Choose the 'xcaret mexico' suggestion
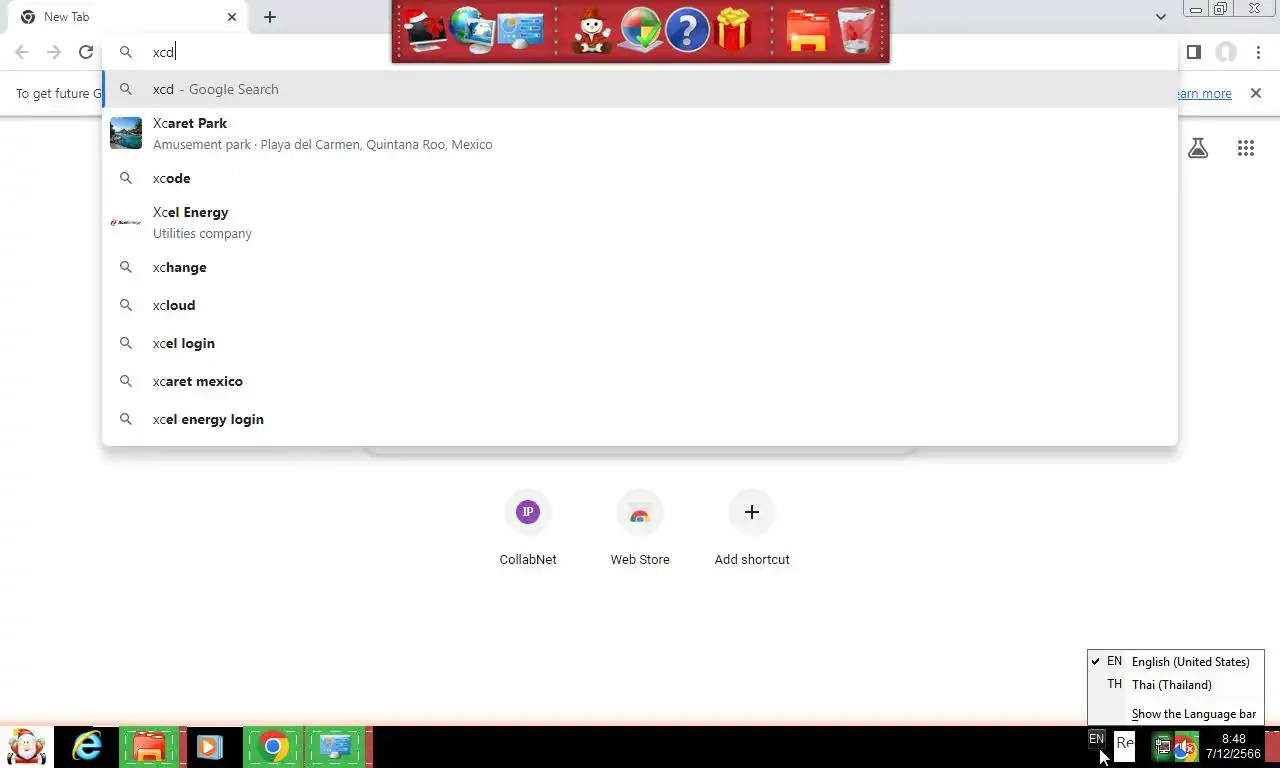The width and height of the screenshot is (1280, 768). [x=640, y=381]
